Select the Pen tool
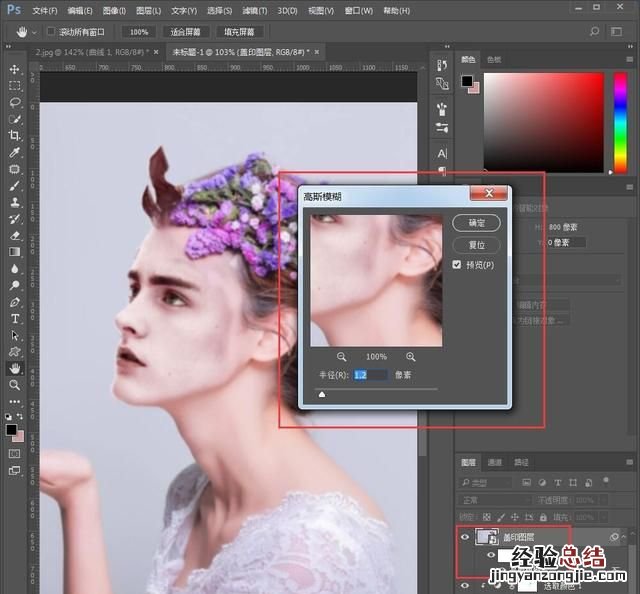 tap(15, 301)
